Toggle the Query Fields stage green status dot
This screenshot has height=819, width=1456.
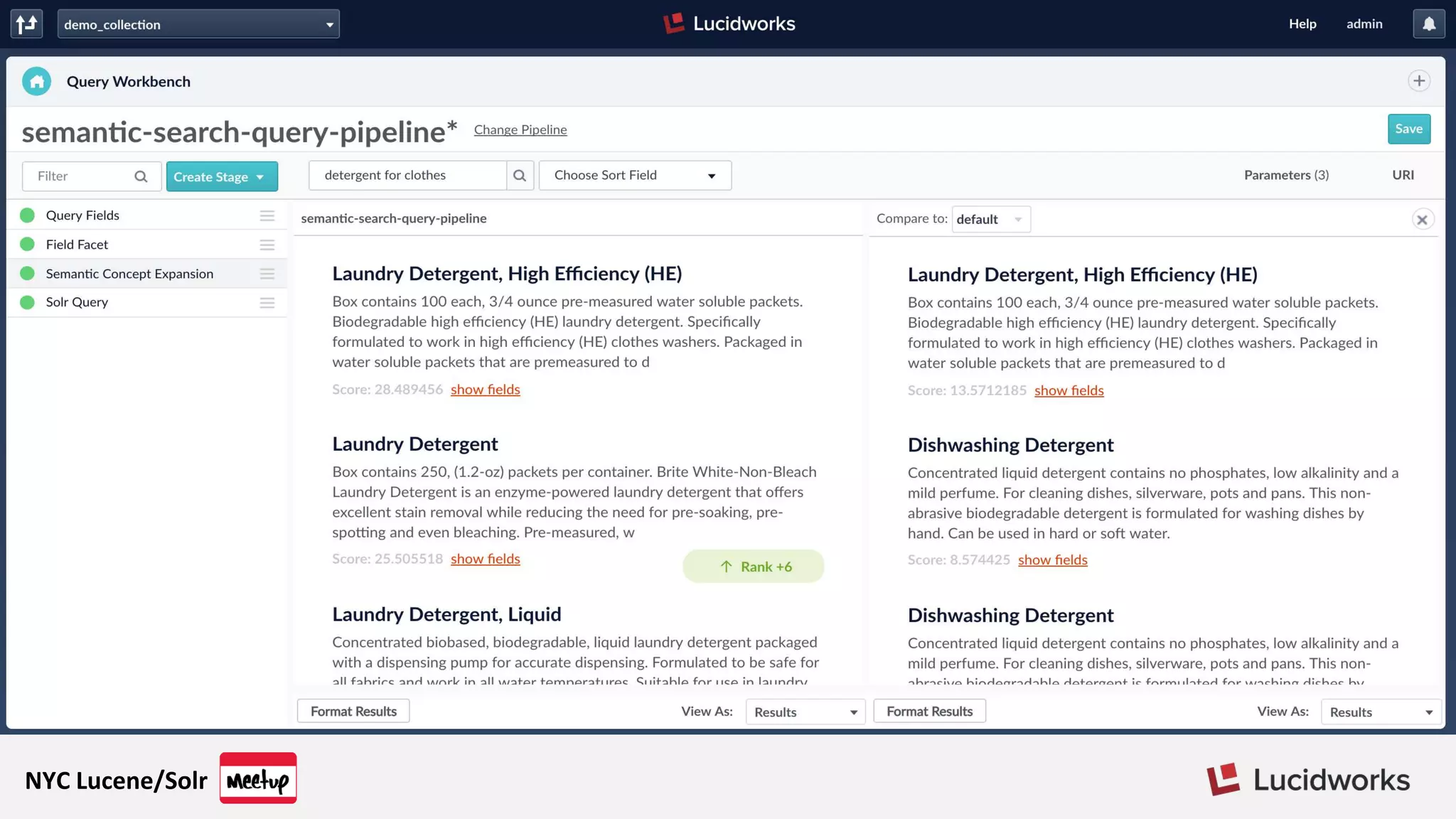click(28, 215)
